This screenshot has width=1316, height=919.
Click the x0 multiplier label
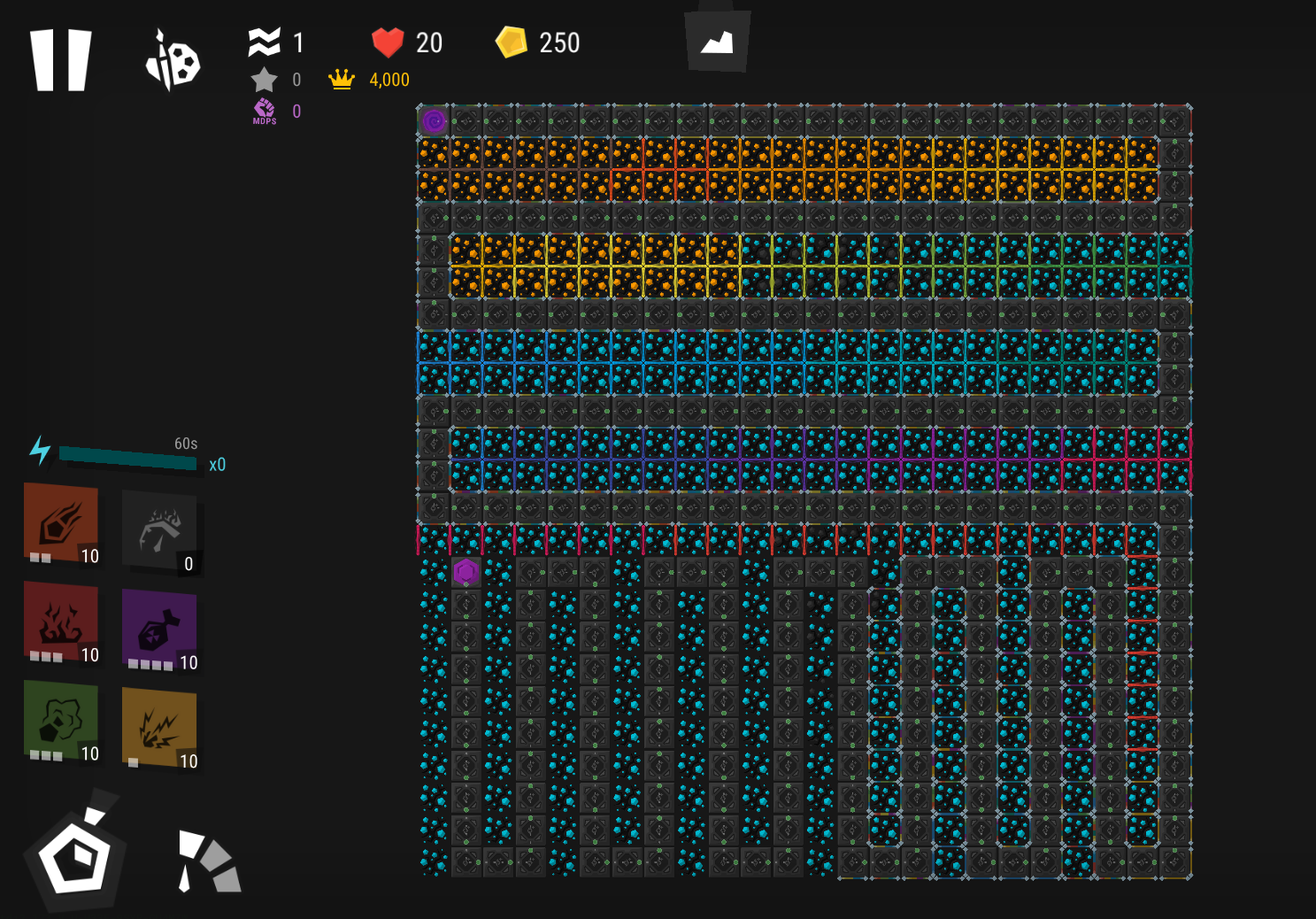217,465
